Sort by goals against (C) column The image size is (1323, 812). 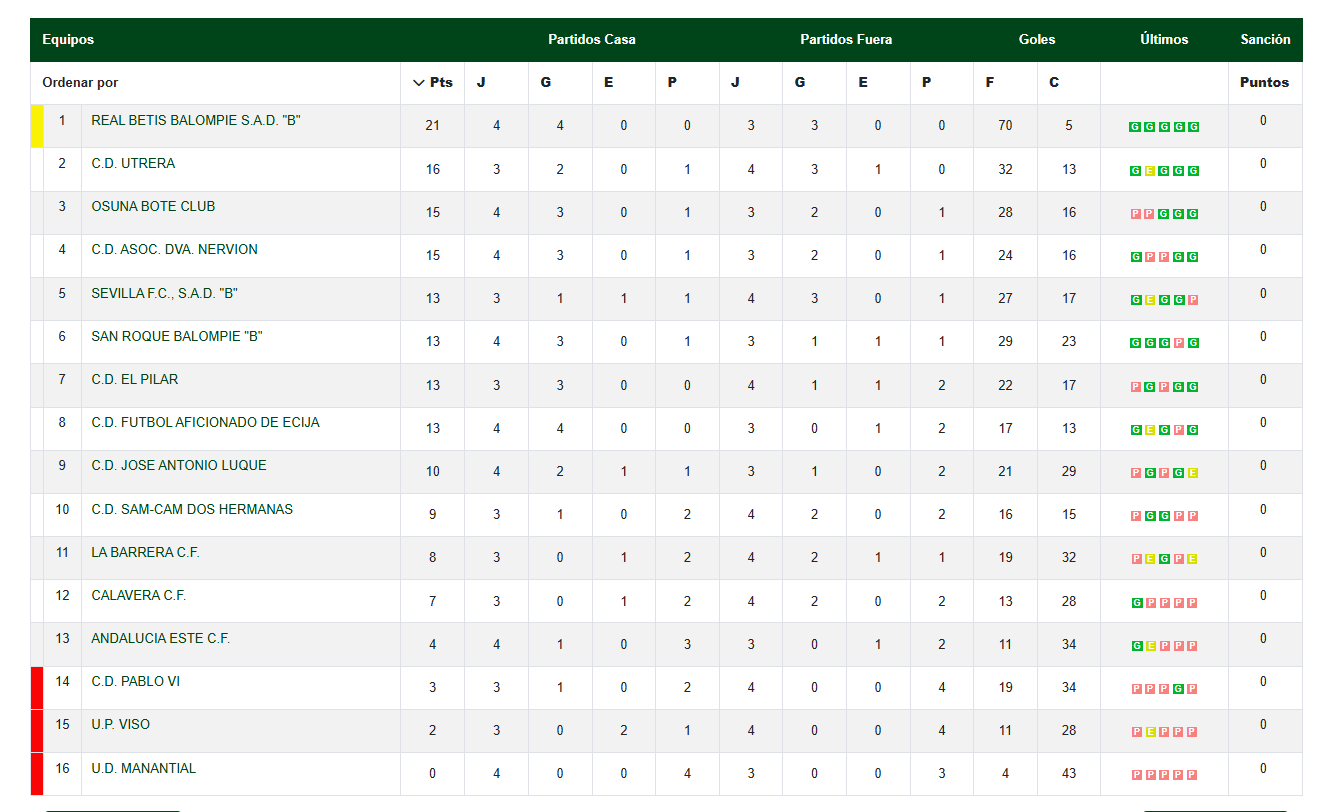tap(1054, 83)
